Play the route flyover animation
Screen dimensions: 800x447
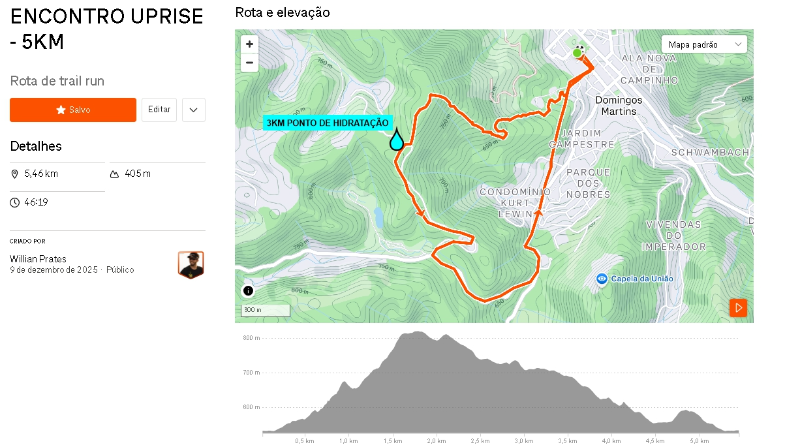[739, 308]
